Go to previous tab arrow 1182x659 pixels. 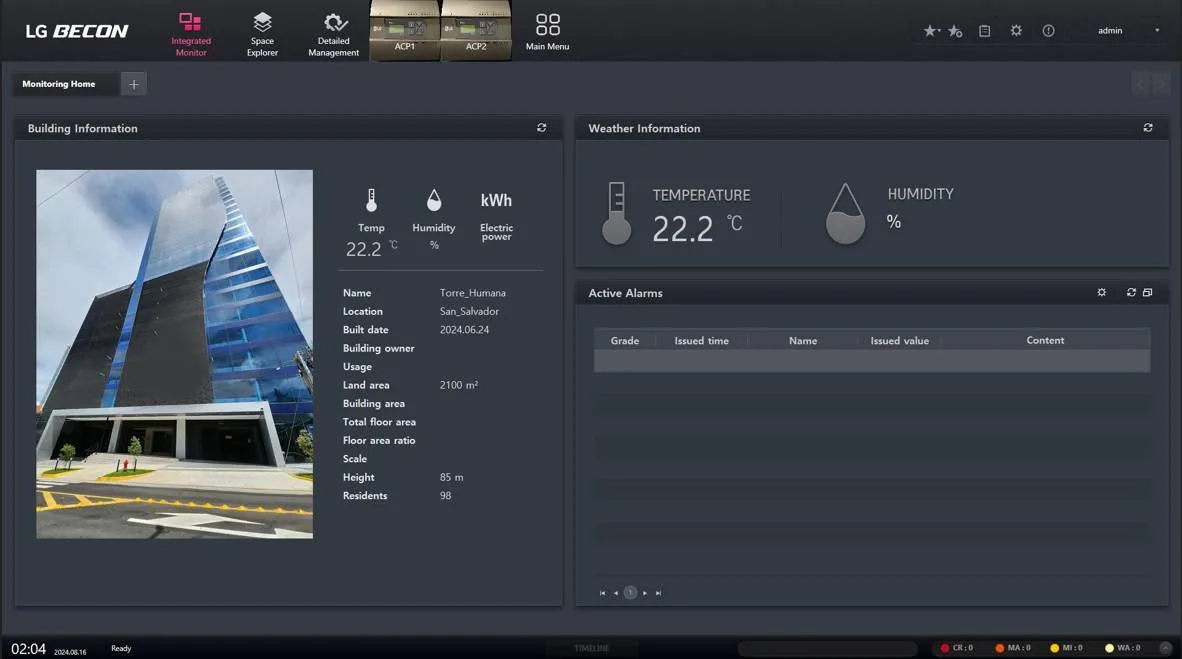click(x=1141, y=84)
